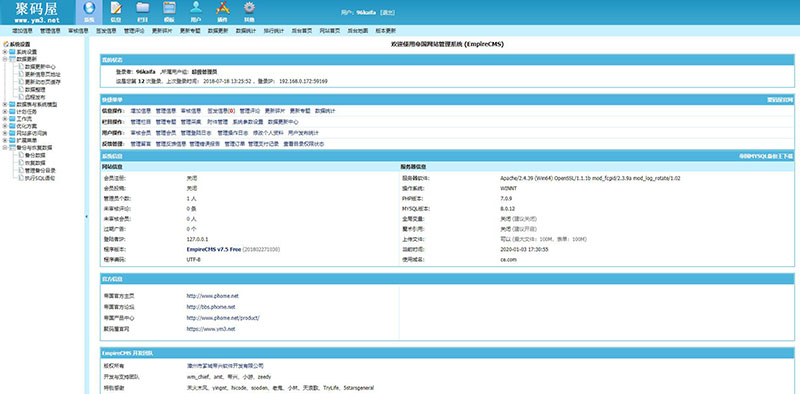Select 管理评论 in the top shortcut bar
800x394 pixels.
point(134,31)
